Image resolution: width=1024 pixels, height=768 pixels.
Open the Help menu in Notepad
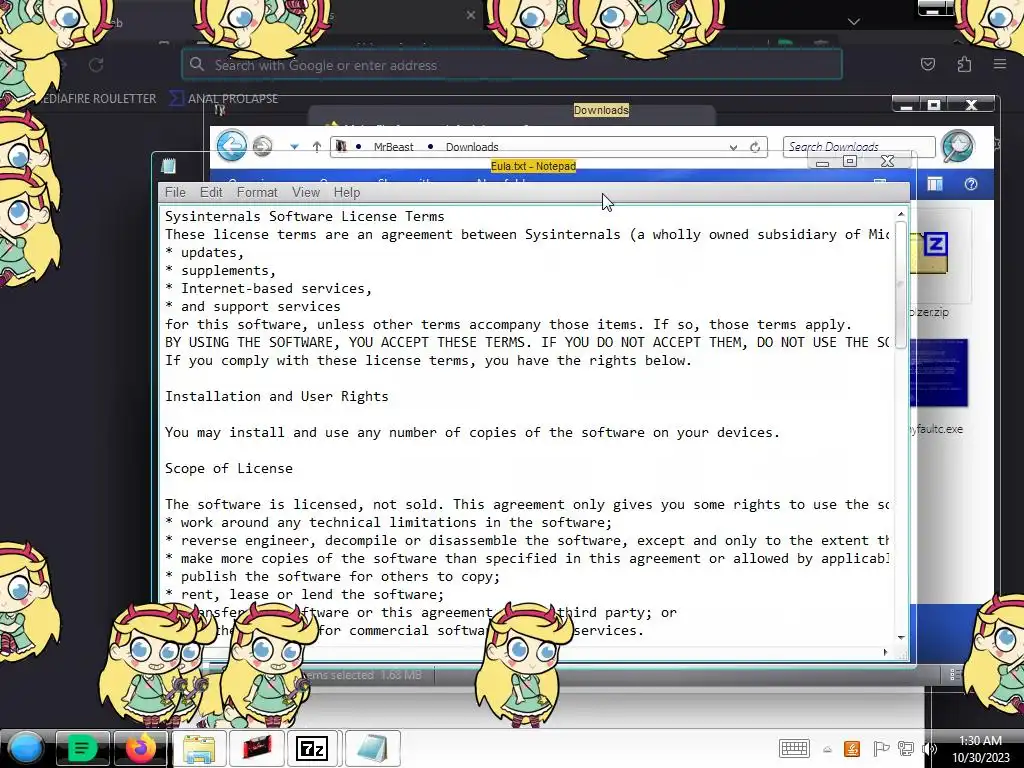point(347,192)
